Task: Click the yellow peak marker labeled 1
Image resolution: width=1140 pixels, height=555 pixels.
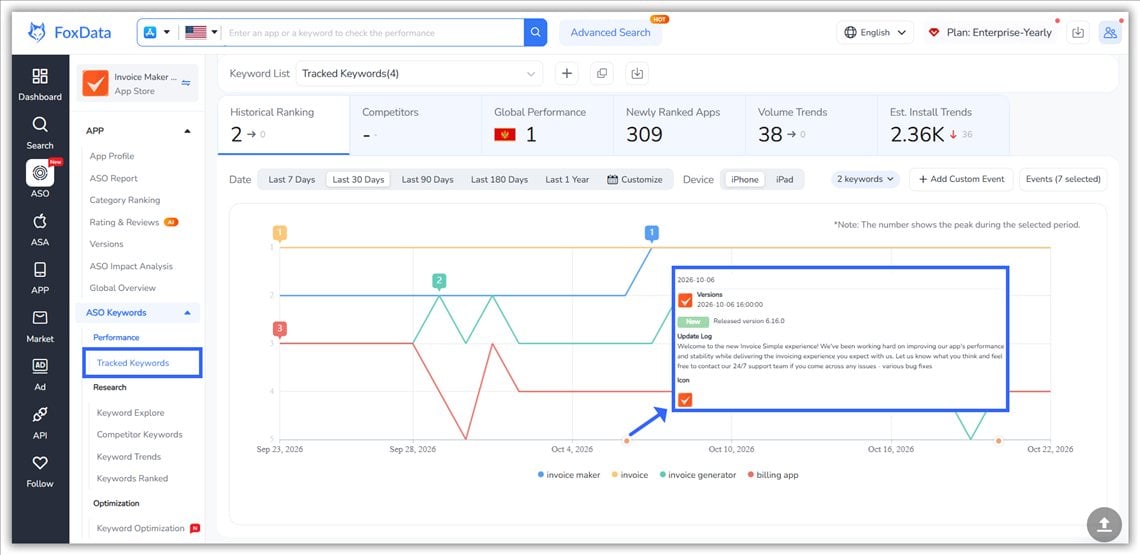Action: pos(280,233)
